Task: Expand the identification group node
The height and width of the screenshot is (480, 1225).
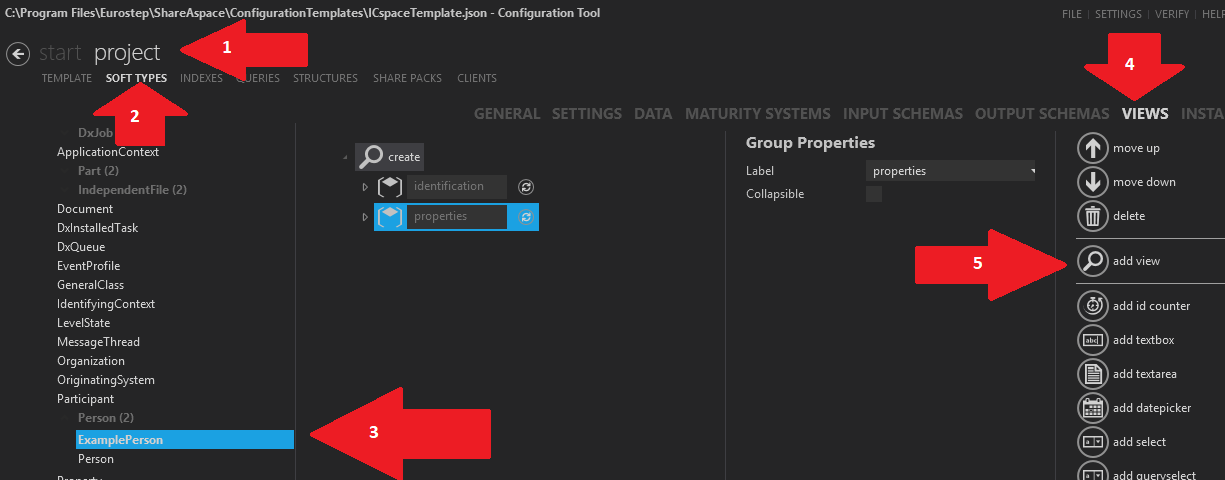Action: pos(365,187)
